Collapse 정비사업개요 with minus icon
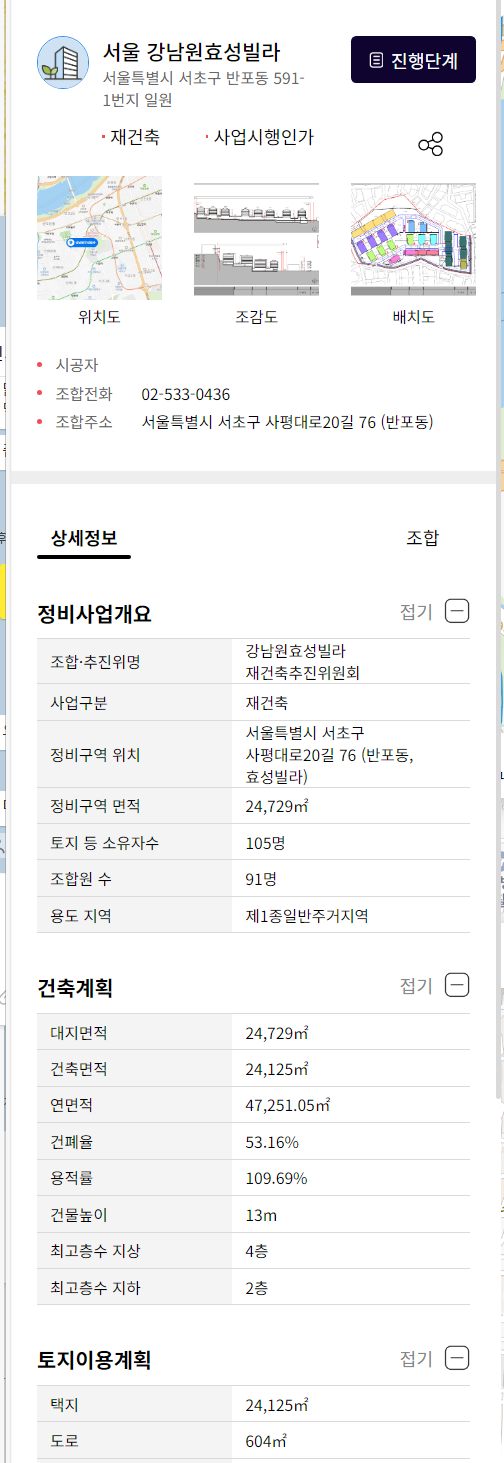 (457, 611)
